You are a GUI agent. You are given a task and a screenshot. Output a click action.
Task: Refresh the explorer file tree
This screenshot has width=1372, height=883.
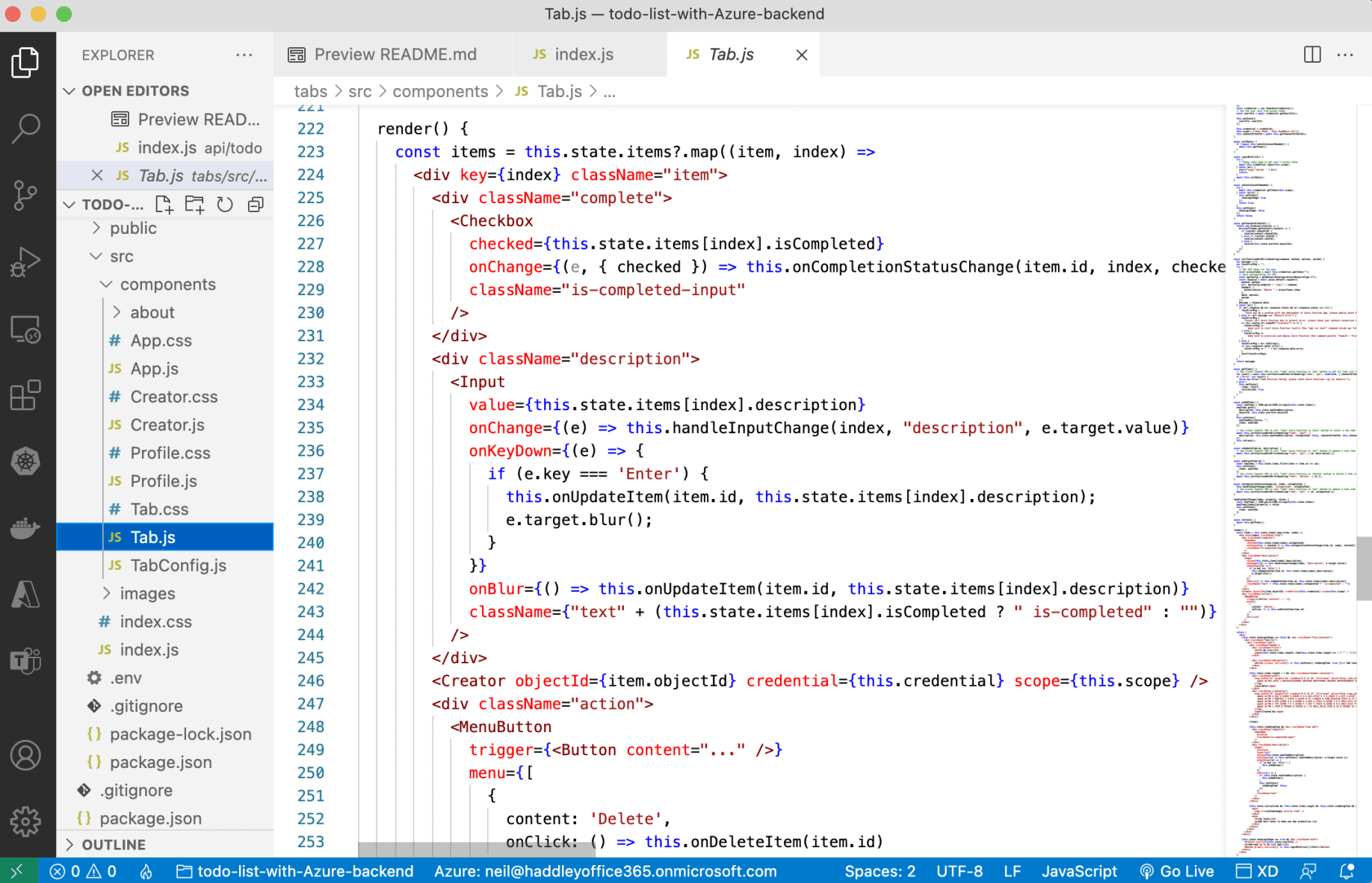225,204
